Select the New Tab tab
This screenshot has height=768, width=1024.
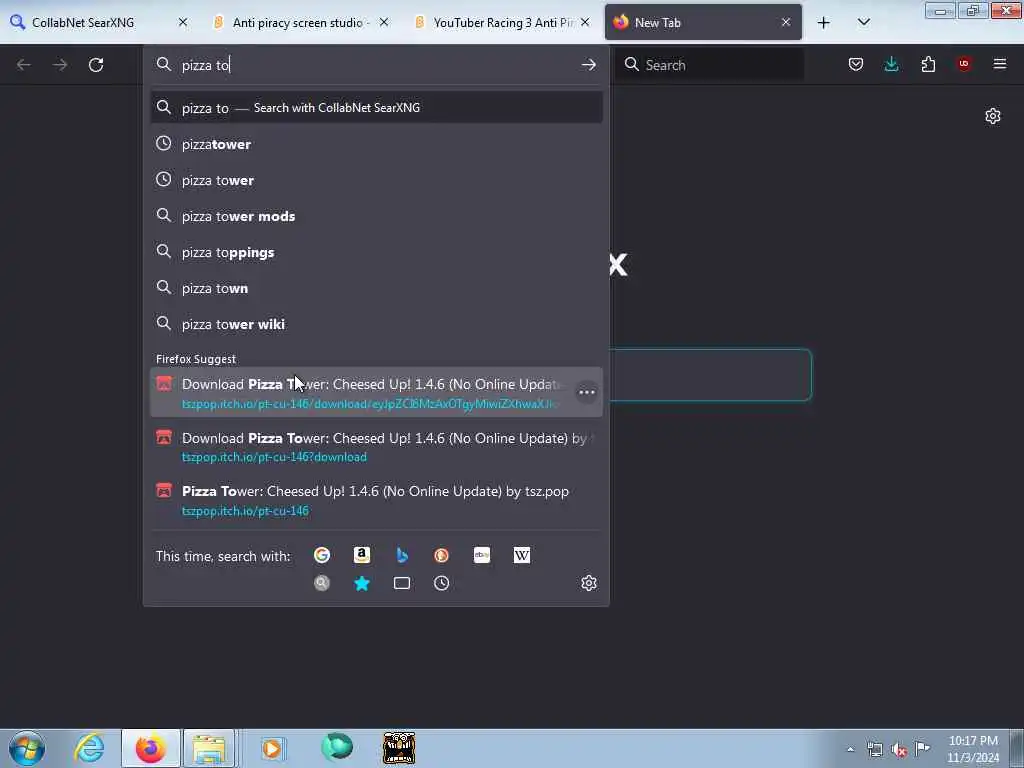pyautogui.click(x=703, y=23)
